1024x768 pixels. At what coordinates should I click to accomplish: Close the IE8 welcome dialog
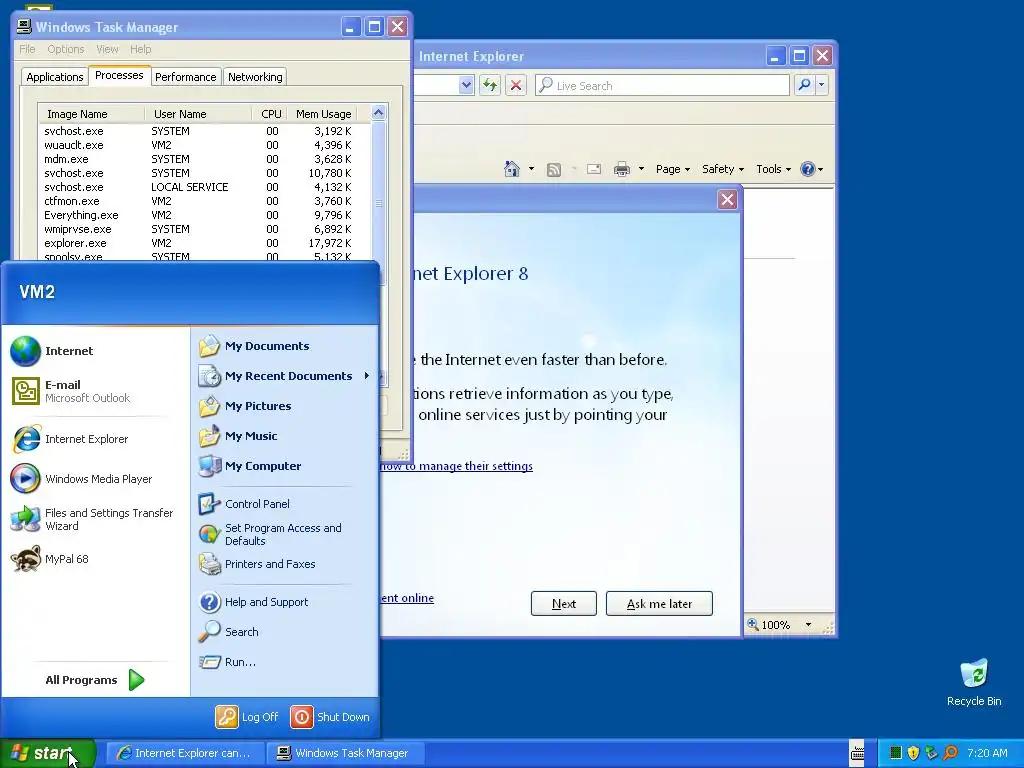[727, 200]
